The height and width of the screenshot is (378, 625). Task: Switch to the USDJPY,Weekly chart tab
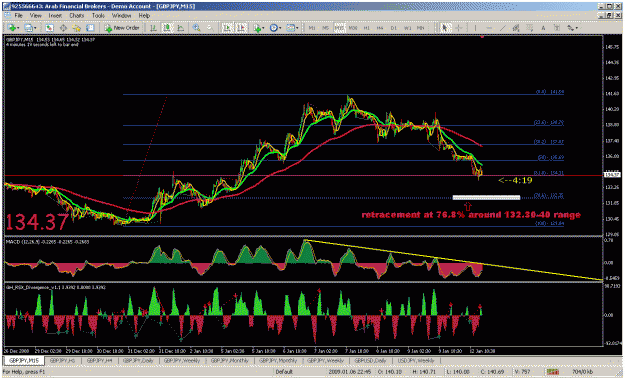click(416, 361)
